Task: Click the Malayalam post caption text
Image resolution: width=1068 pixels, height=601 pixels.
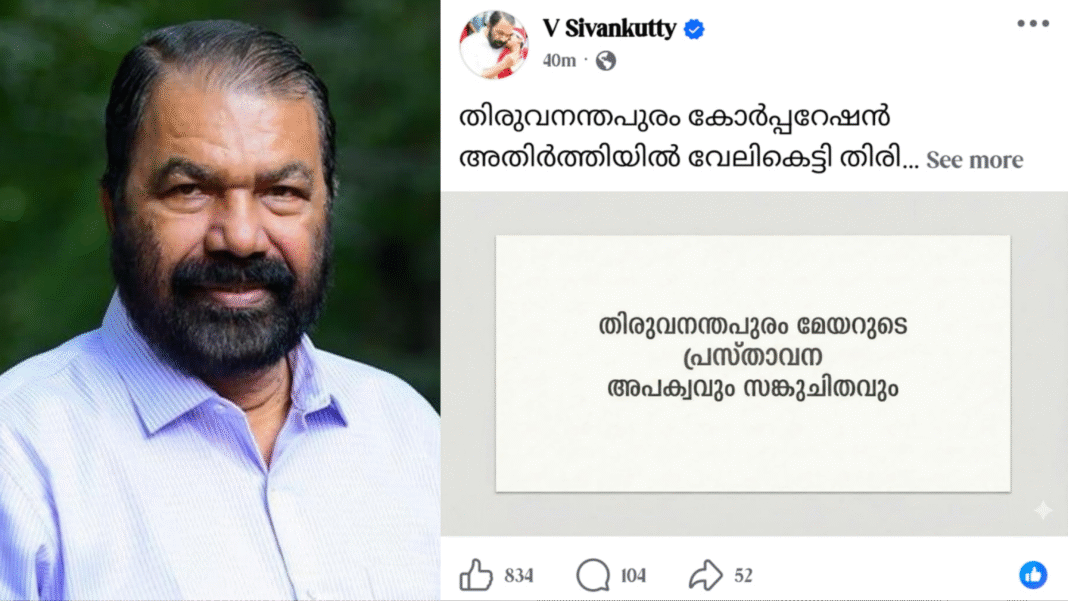Action: (x=688, y=138)
